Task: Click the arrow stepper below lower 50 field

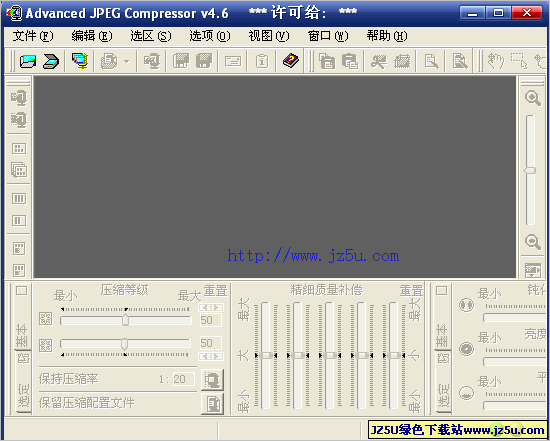Action: tap(211, 356)
